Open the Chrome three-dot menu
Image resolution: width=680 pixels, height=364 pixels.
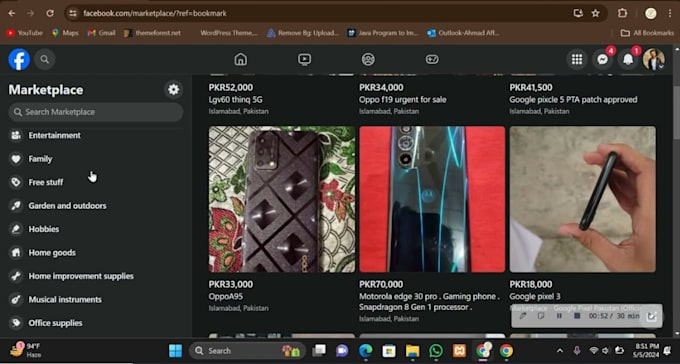point(670,13)
